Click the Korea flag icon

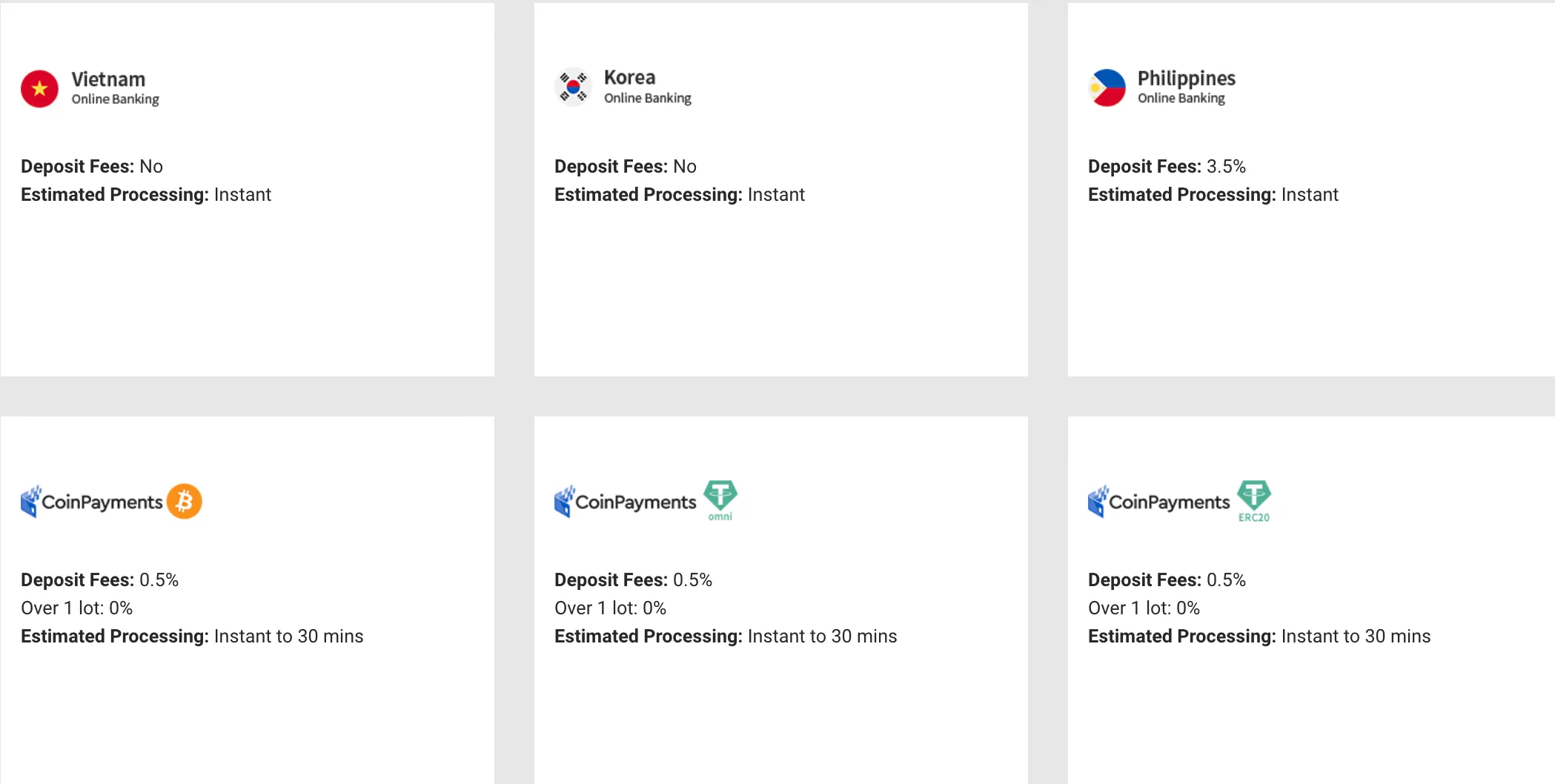point(573,87)
